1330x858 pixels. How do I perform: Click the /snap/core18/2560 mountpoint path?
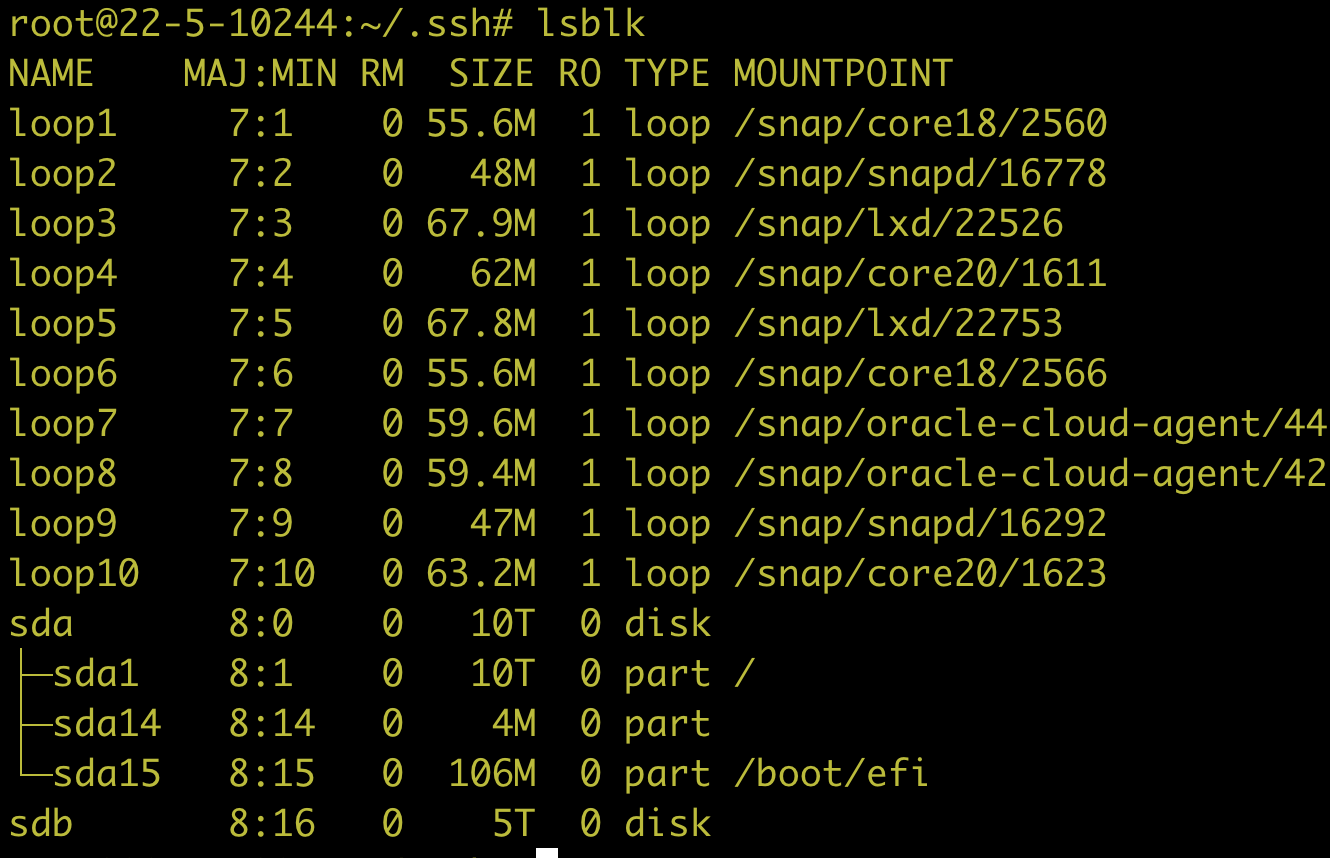tap(920, 124)
